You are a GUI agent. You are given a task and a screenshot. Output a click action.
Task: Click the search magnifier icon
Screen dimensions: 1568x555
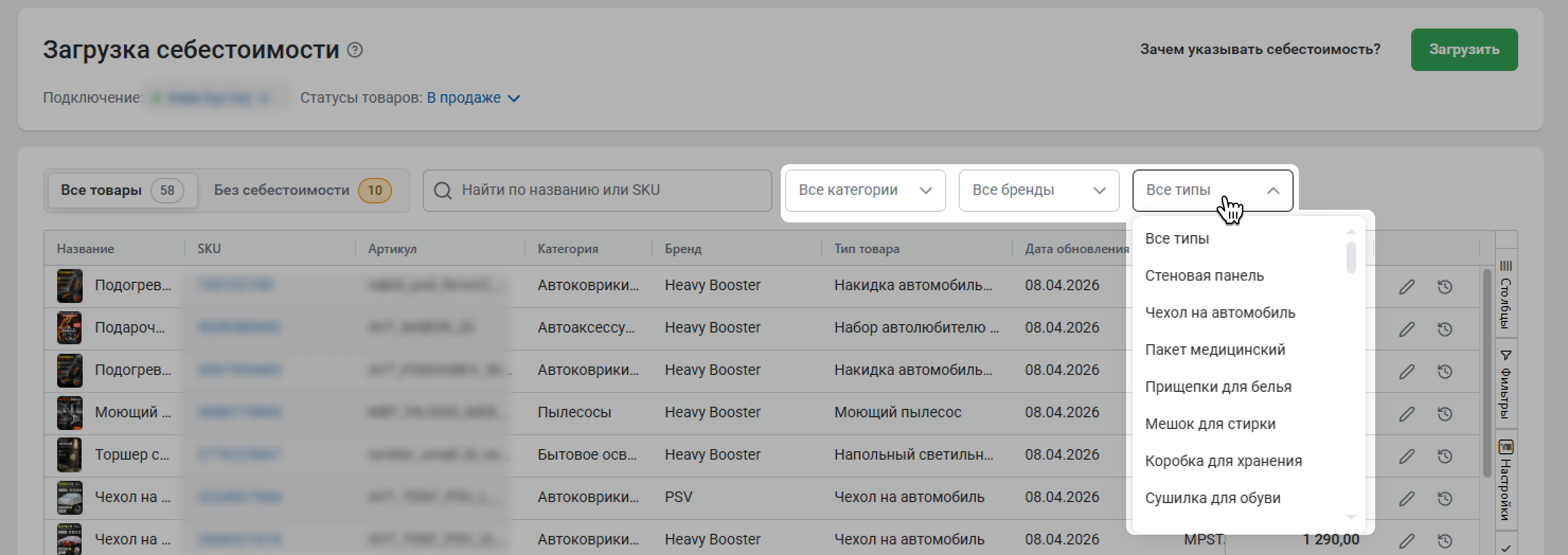coord(442,191)
